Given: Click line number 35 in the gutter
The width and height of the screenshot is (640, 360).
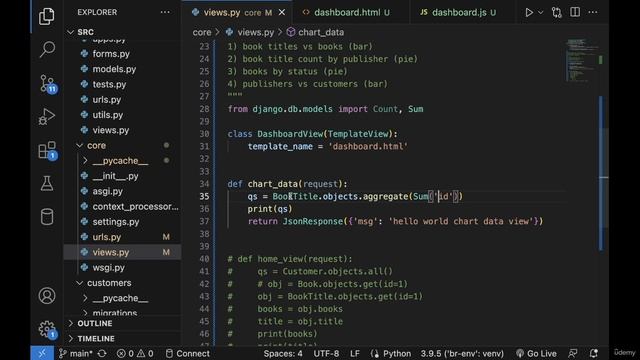Looking at the screenshot, I should pos(204,196).
